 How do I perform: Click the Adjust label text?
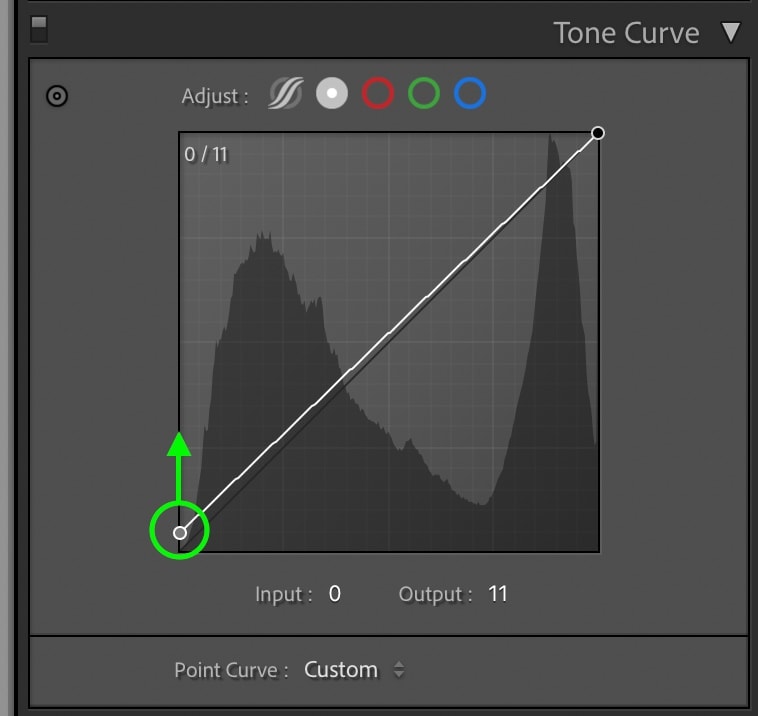pyautogui.click(x=215, y=96)
